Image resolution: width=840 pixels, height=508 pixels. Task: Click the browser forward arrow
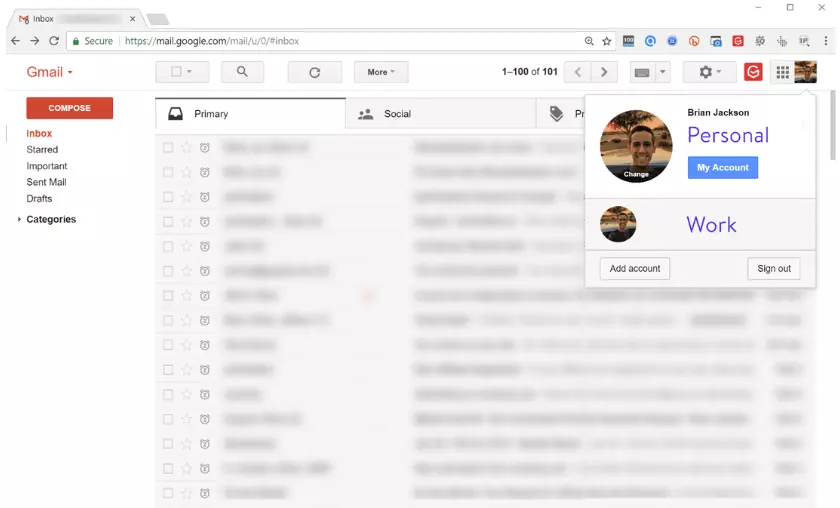coord(35,41)
